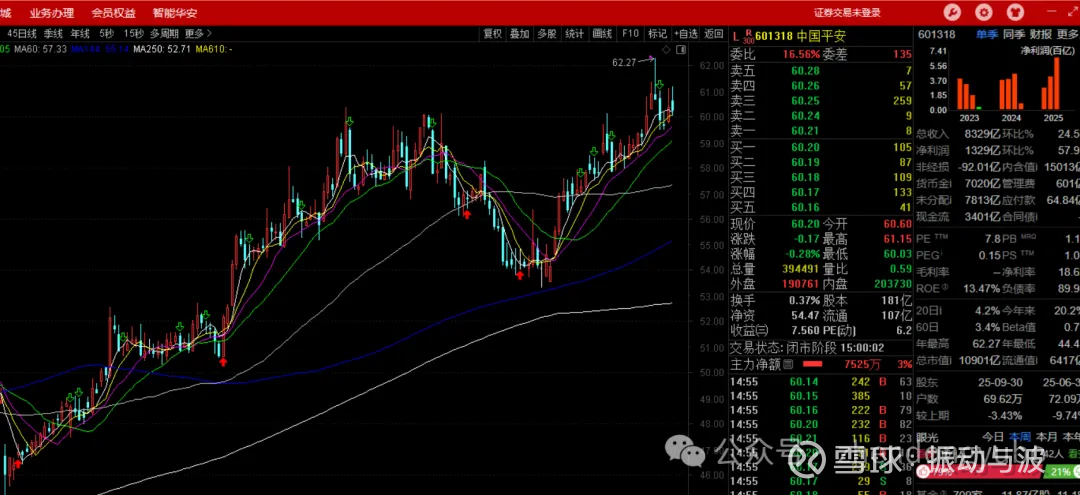Expand 更多 in the finance panel

[1068, 34]
